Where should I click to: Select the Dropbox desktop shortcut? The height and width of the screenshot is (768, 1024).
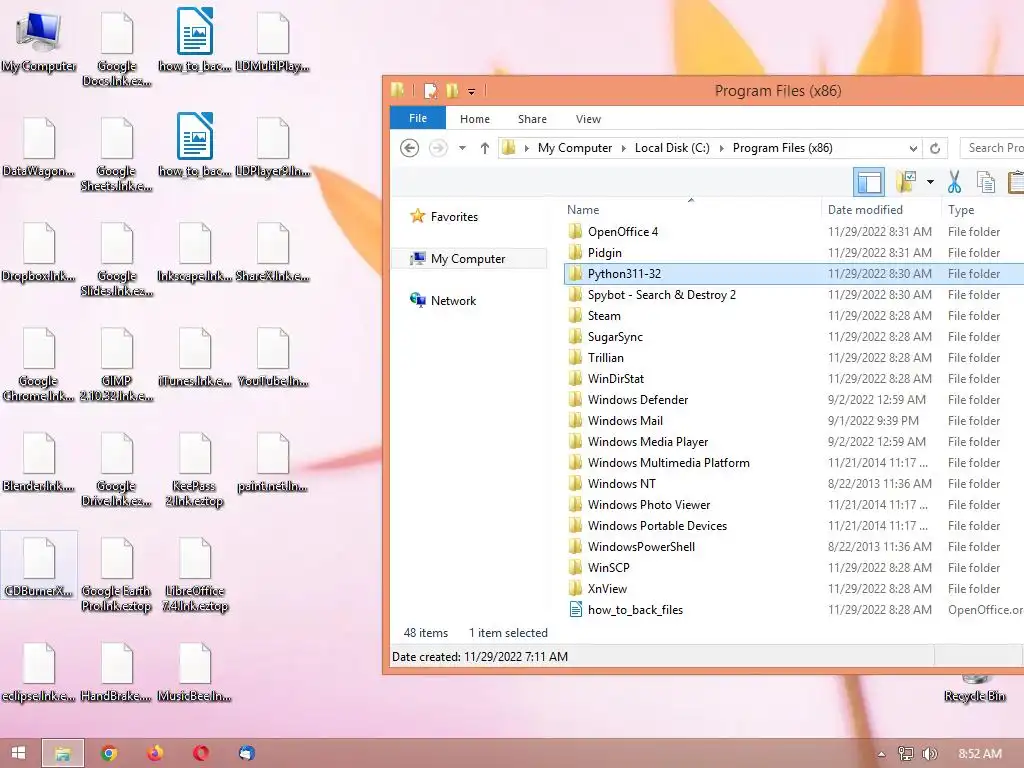click(x=39, y=252)
